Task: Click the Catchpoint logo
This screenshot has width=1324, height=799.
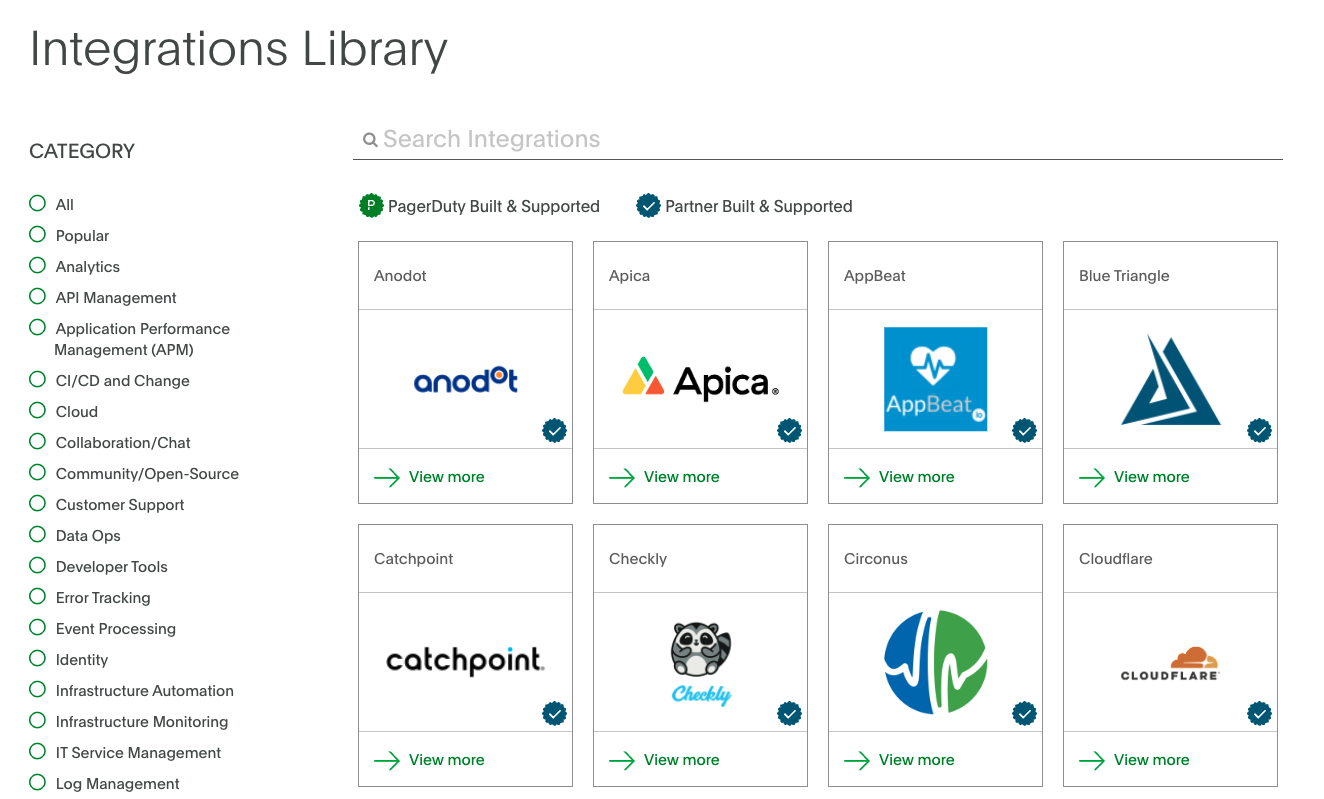Action: click(x=465, y=661)
